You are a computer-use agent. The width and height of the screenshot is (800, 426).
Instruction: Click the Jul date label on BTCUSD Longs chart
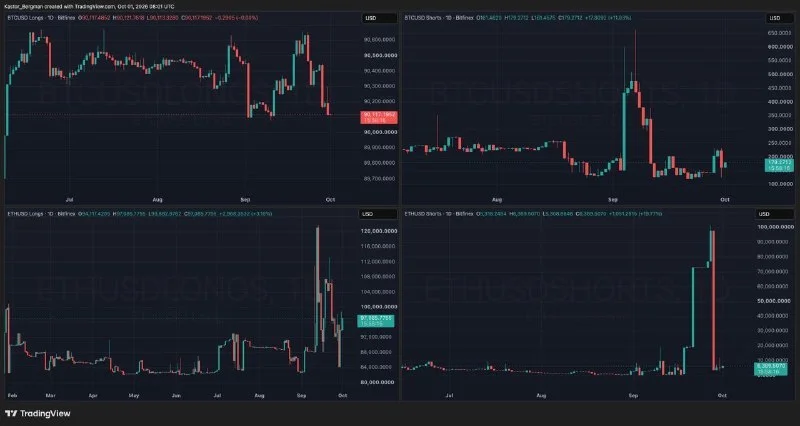pyautogui.click(x=70, y=199)
